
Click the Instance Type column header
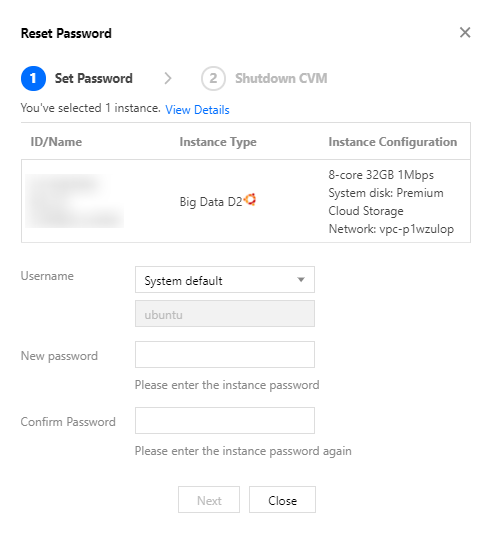(218, 142)
